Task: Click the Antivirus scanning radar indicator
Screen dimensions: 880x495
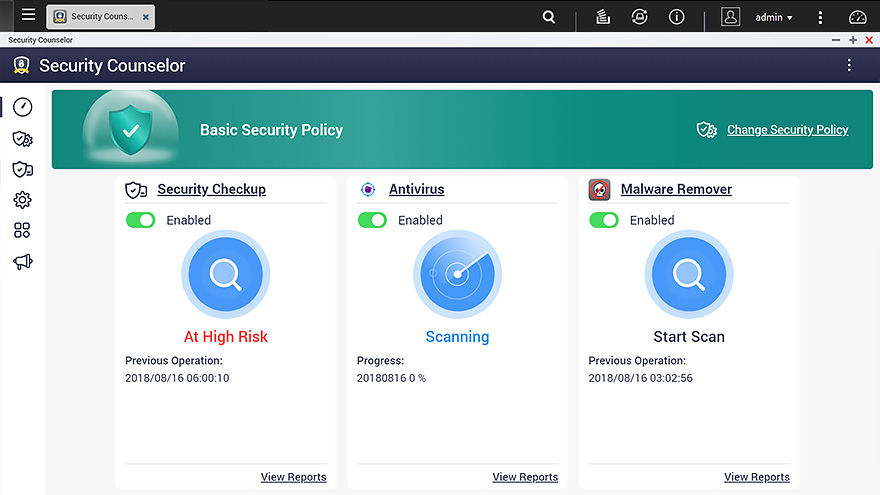Action: click(x=457, y=274)
